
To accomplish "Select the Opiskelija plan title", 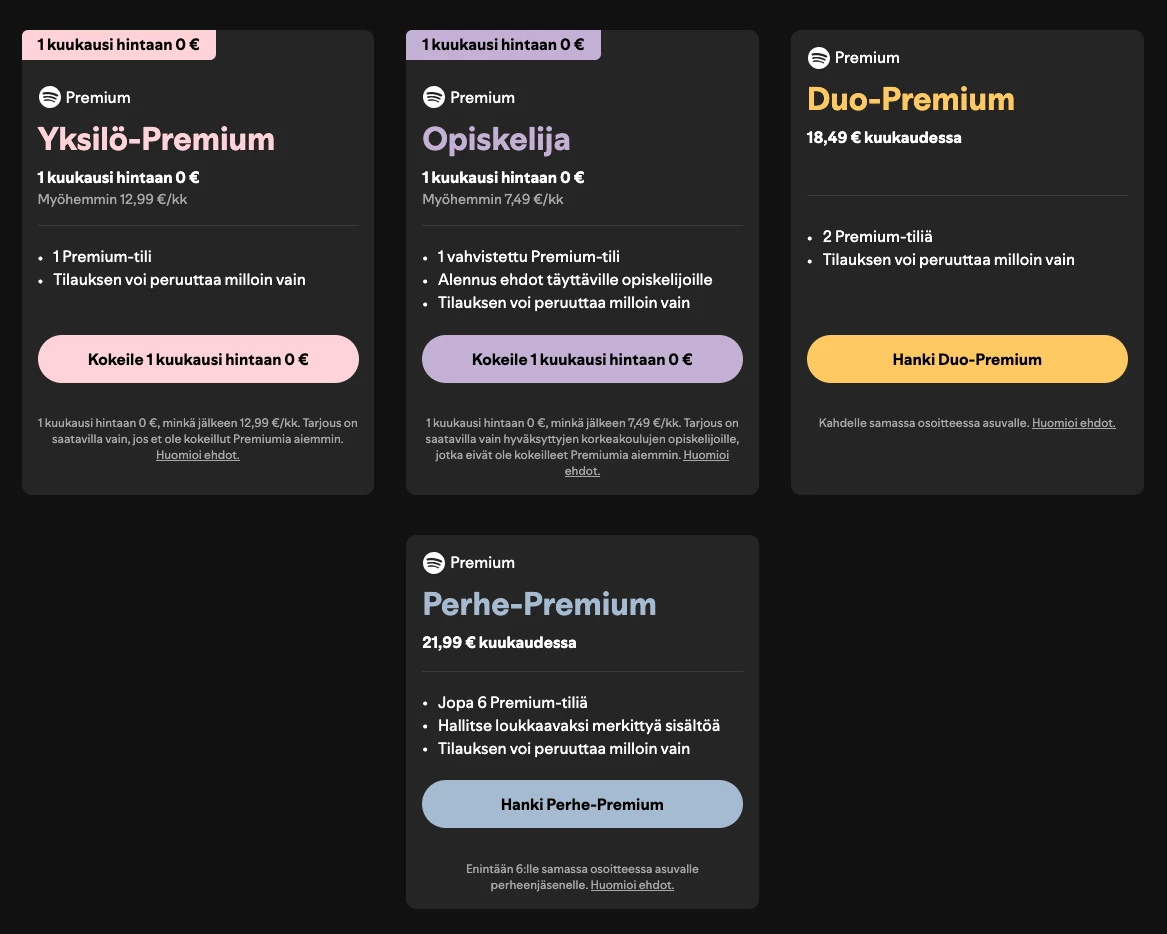I will pos(496,138).
